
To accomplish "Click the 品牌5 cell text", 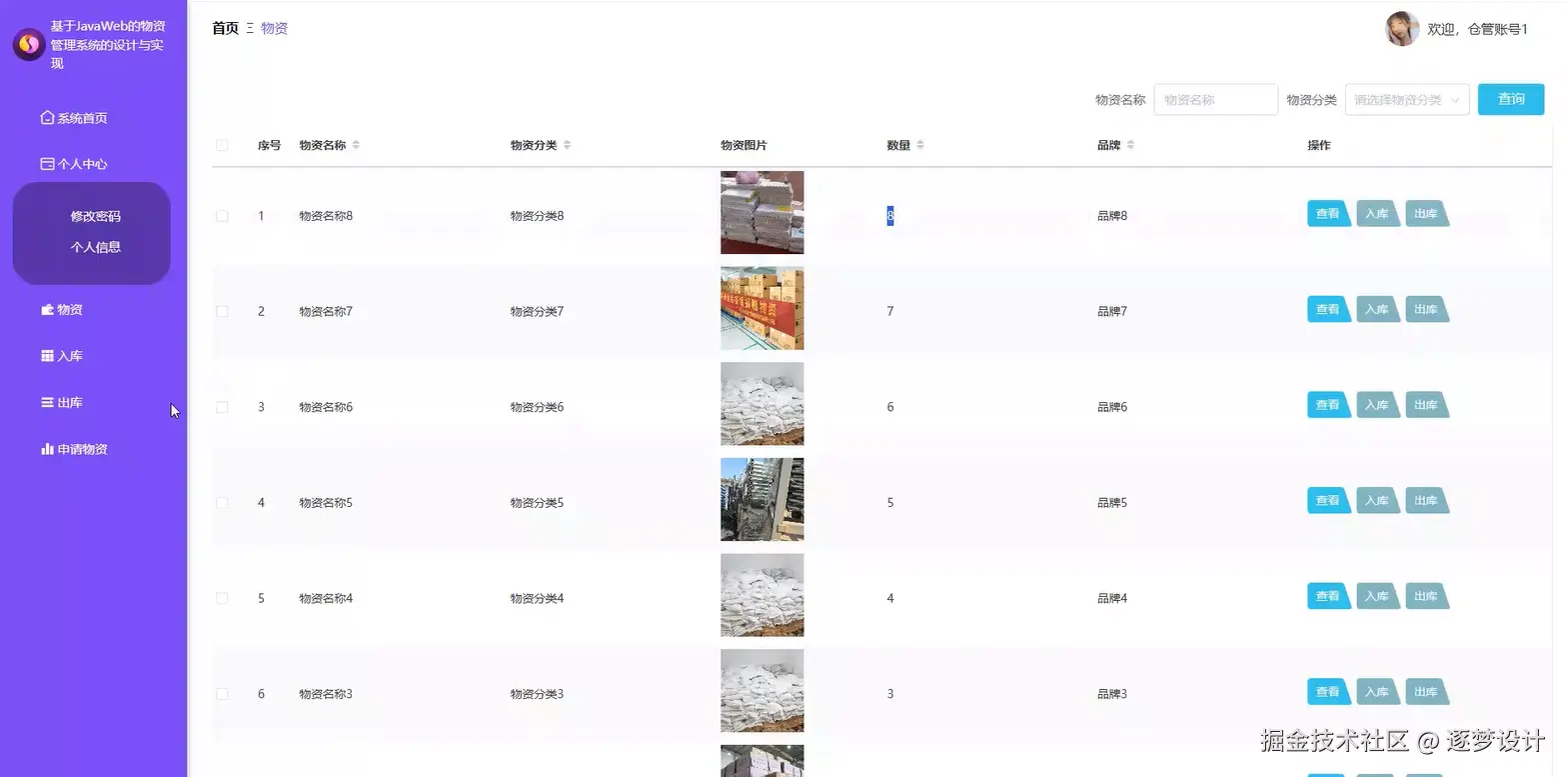I will pos(1112,503).
